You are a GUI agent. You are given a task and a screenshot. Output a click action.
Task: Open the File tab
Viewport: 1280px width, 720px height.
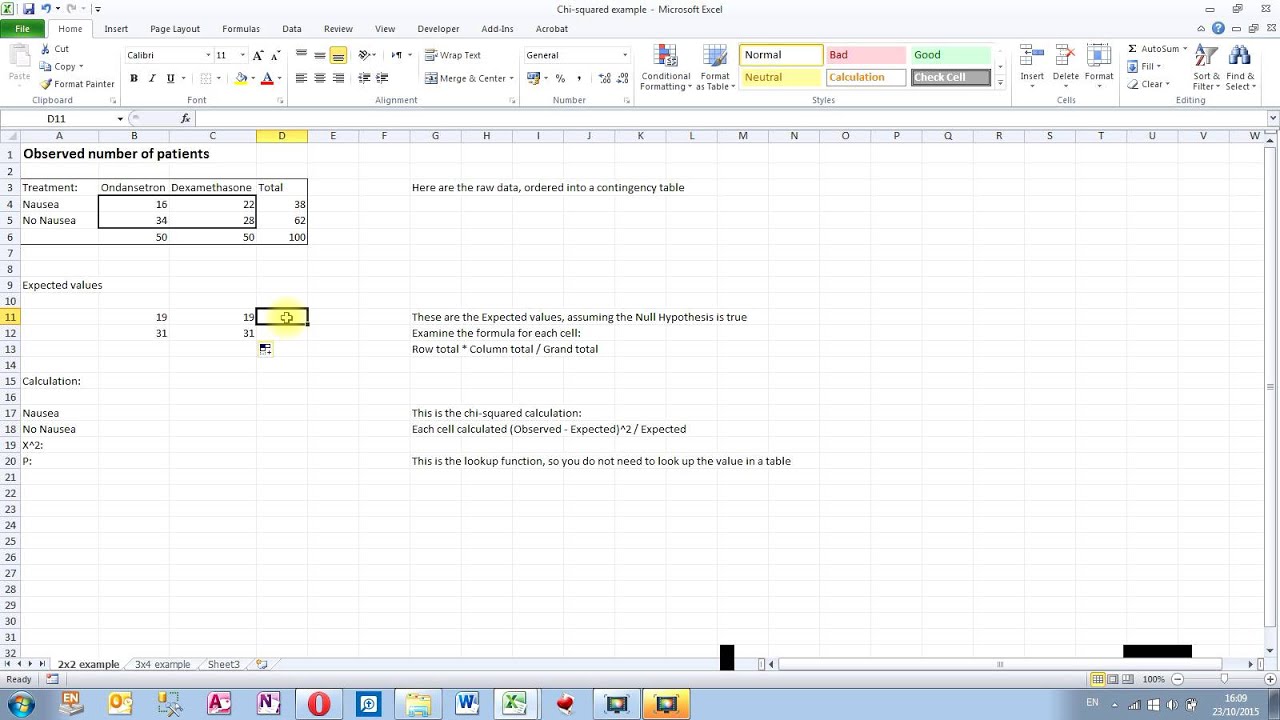coord(22,29)
